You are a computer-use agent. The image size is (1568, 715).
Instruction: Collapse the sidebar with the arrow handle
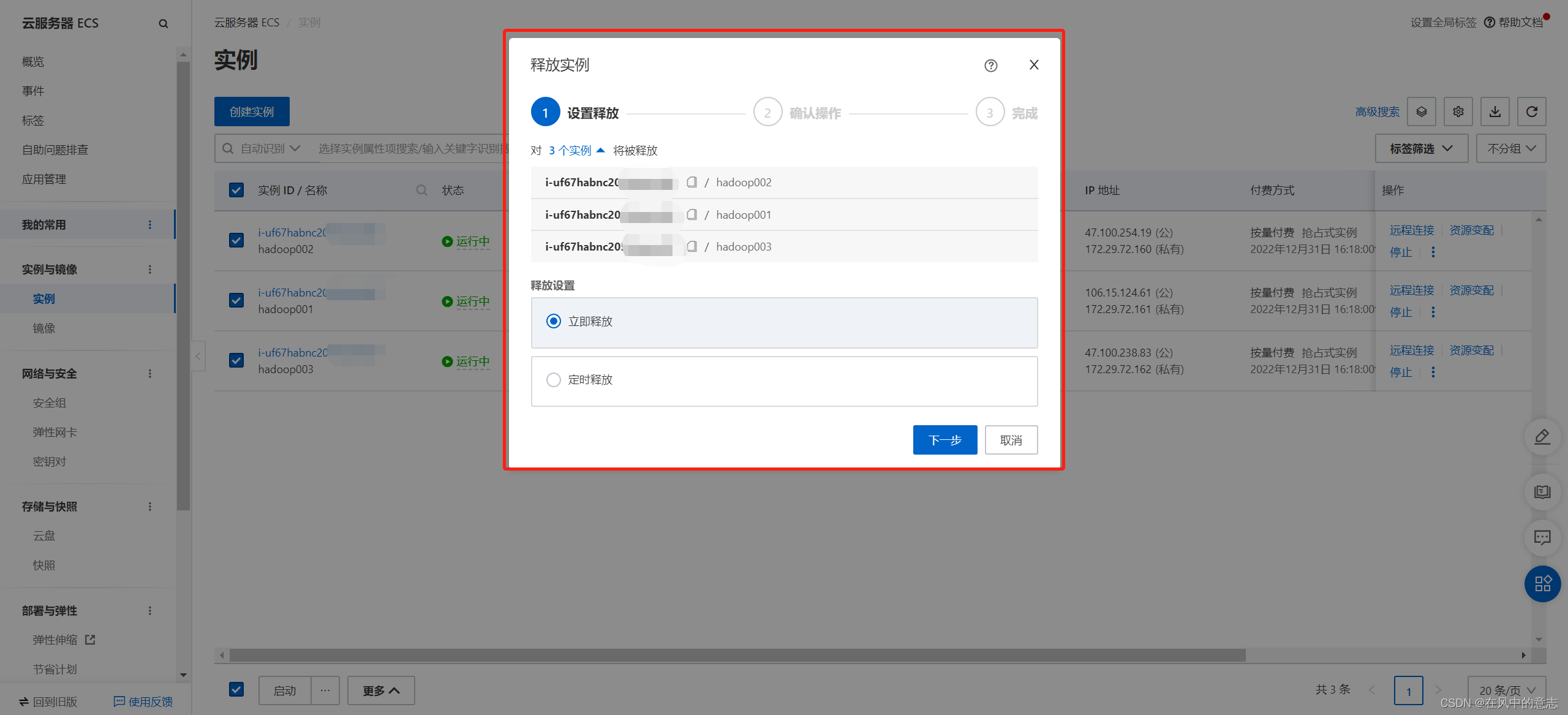198,356
